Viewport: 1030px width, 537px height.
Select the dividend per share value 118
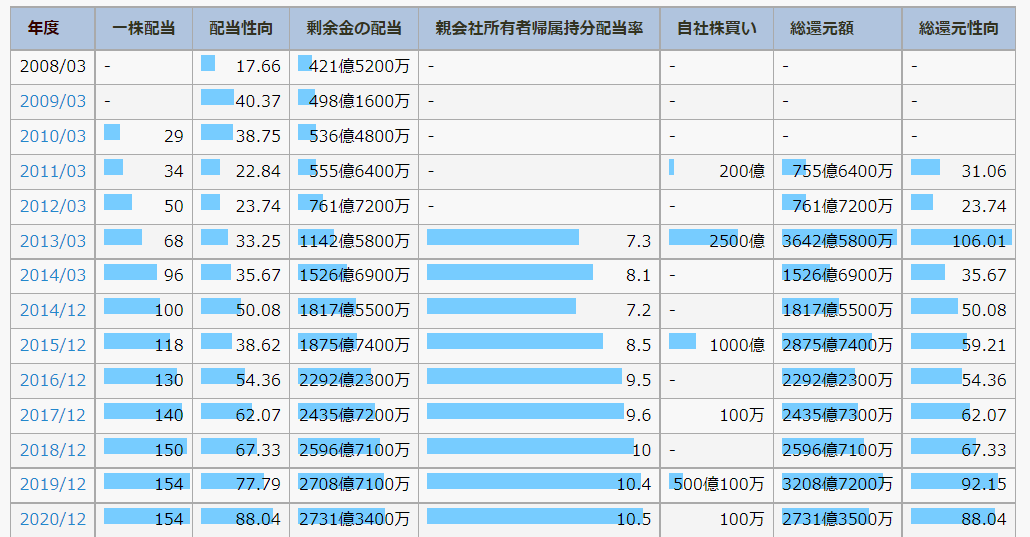144,345
